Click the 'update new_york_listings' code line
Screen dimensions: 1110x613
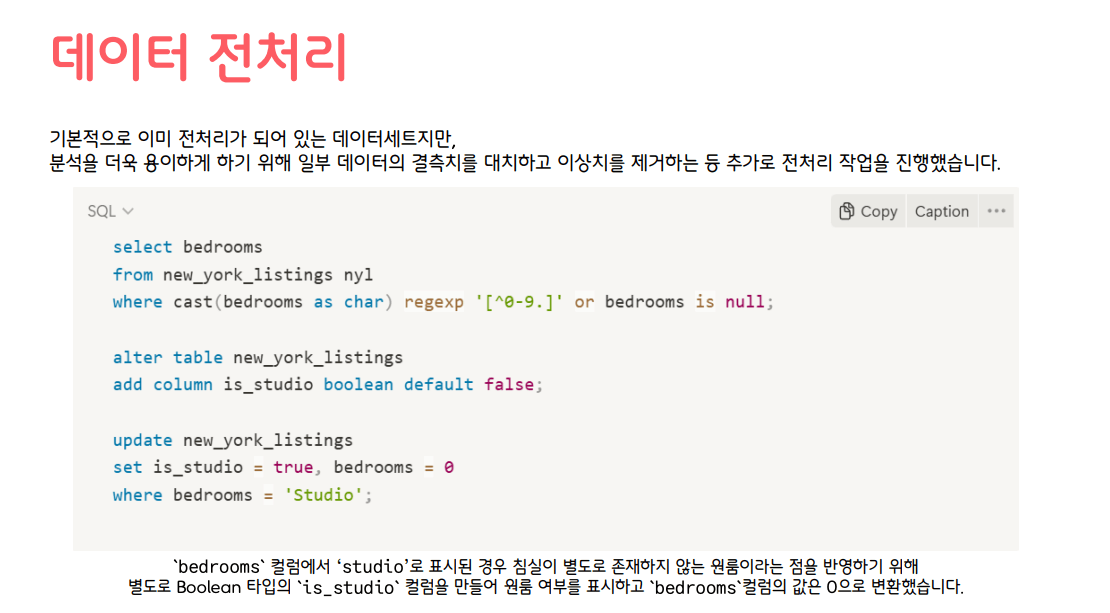(232, 440)
